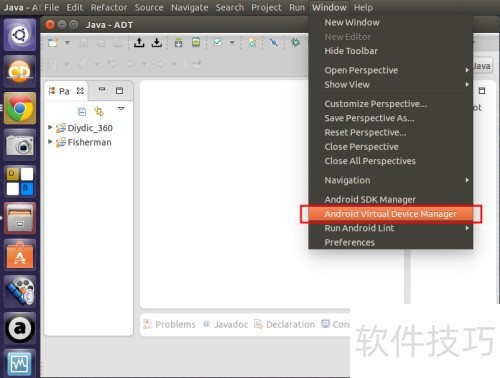Viewport: 500px width, 378px height.
Task: Expand the Run Android Lint submenu
Action: [391, 228]
